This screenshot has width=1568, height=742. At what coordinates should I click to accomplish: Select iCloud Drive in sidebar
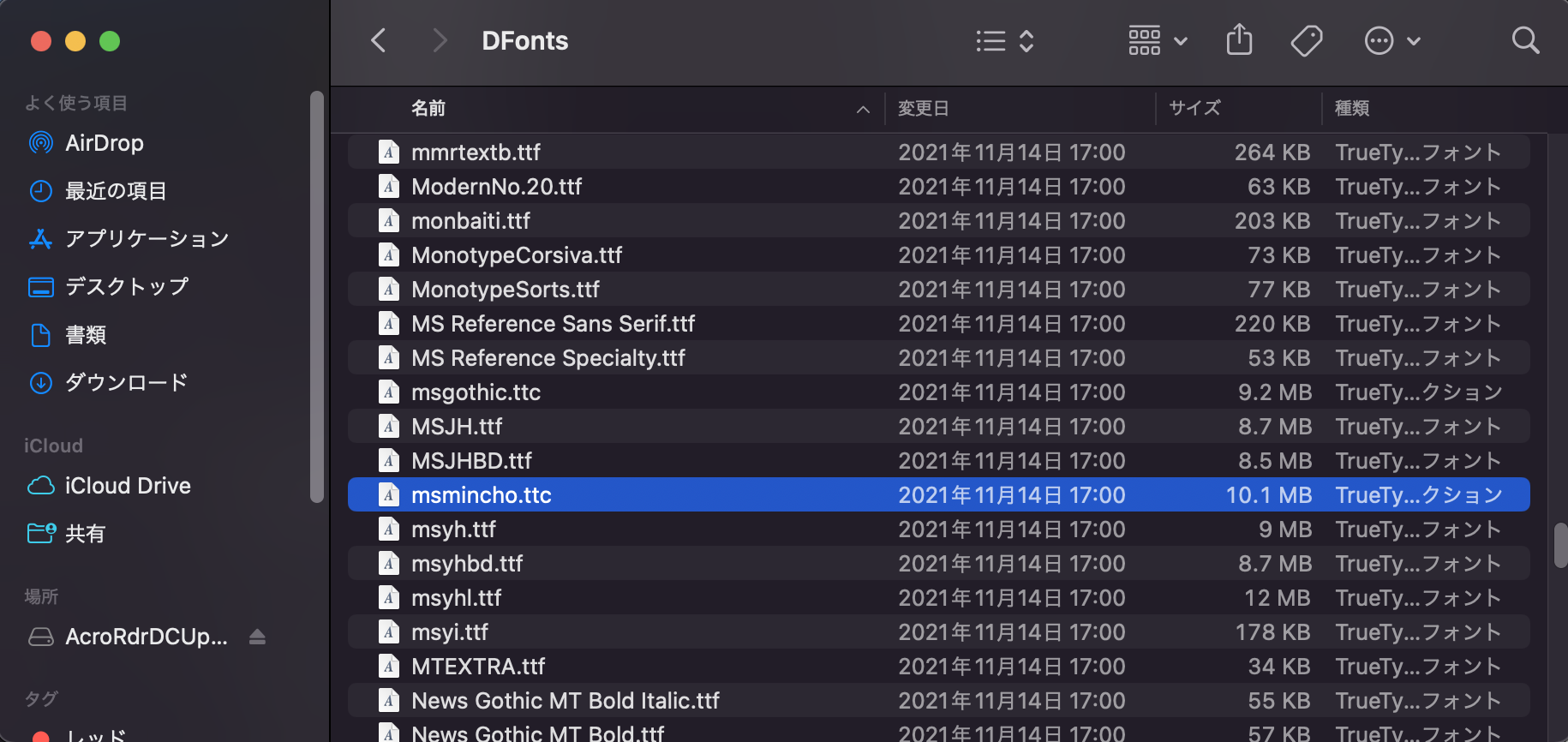point(127,486)
